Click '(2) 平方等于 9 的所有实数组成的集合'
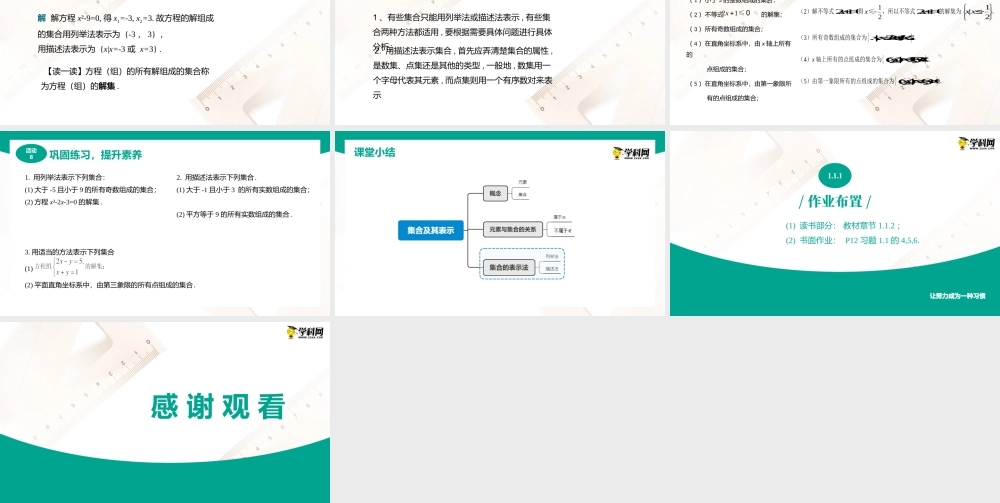This screenshot has height=503, width=1000. point(234,214)
